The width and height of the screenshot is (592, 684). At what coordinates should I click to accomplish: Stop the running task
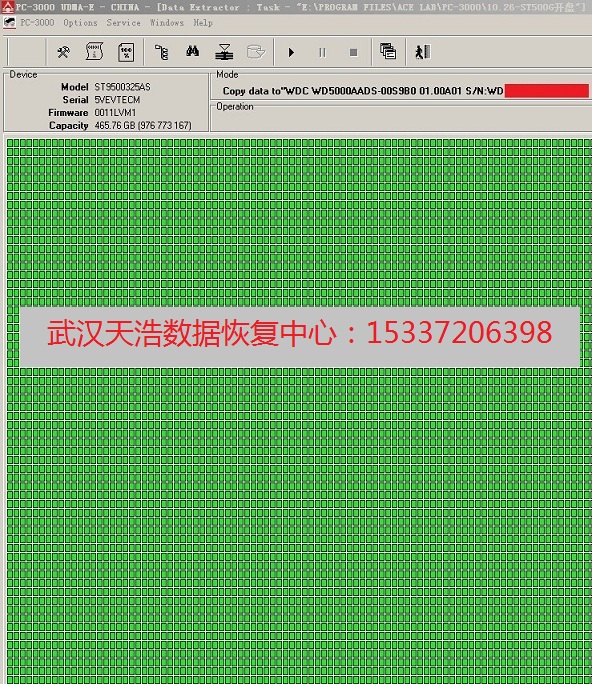(353, 53)
